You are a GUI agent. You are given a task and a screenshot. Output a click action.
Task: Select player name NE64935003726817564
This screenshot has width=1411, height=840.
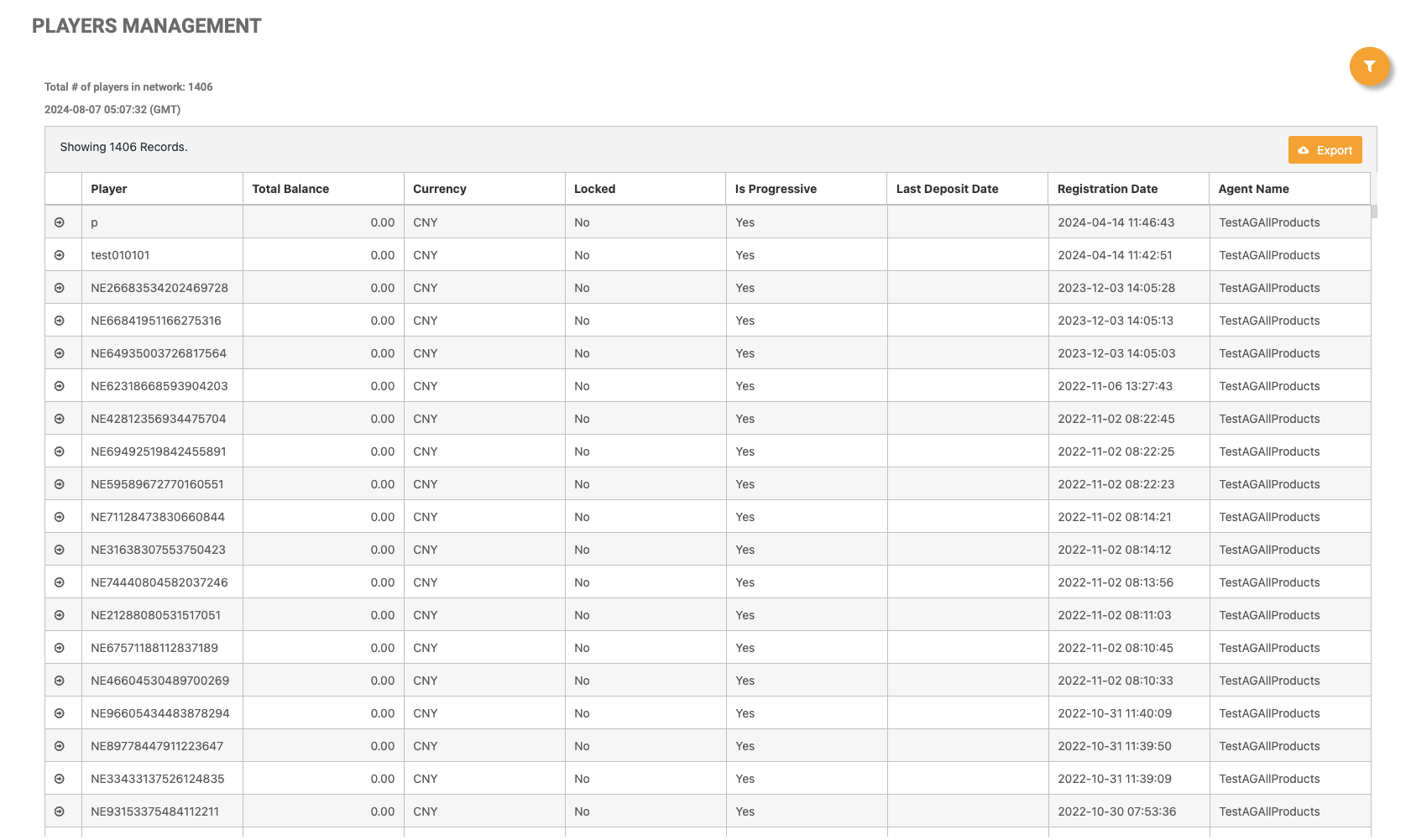[x=159, y=353]
